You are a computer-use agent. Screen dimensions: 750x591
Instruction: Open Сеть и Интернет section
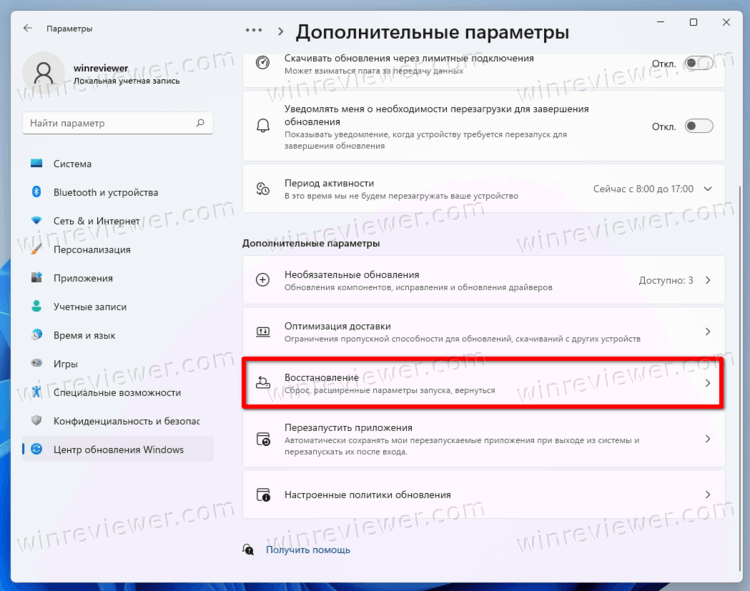(x=97, y=221)
